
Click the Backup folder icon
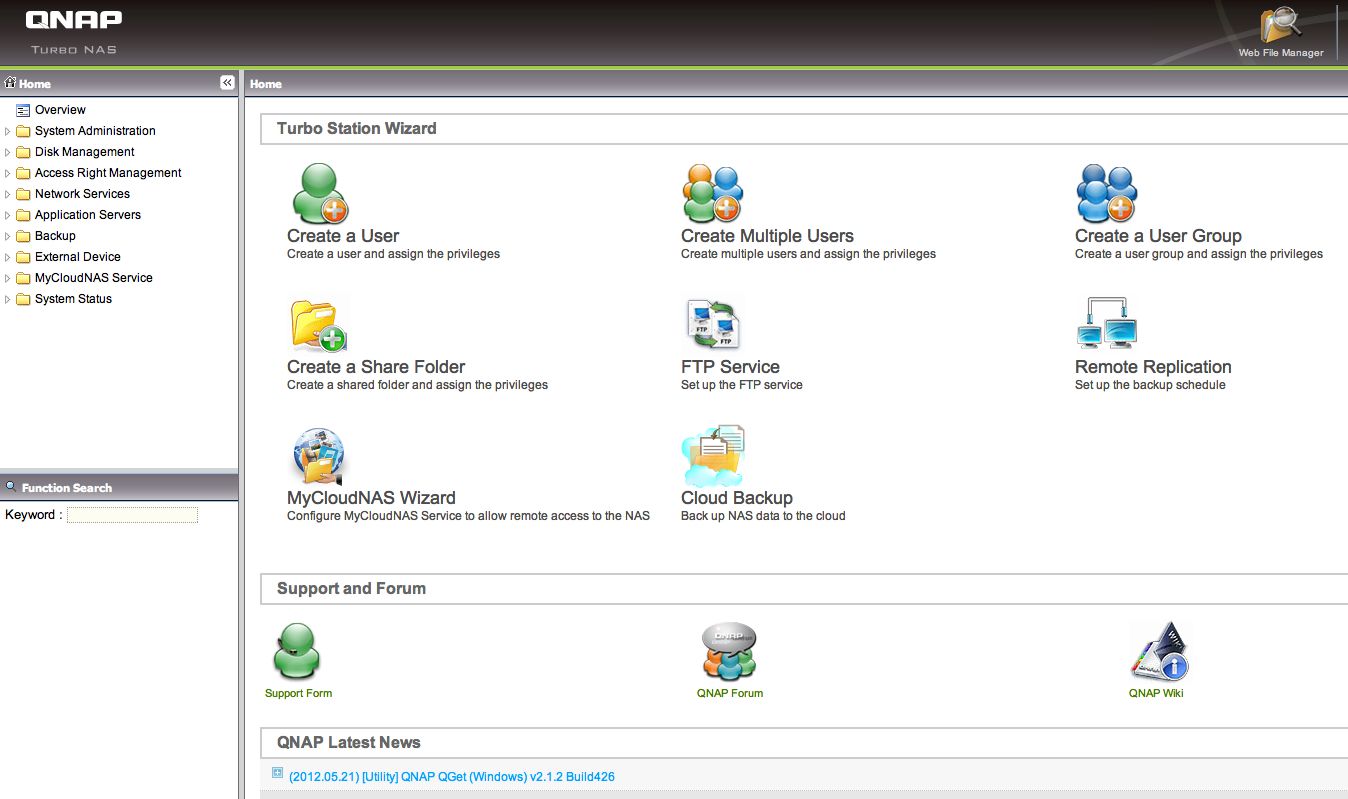tap(23, 236)
